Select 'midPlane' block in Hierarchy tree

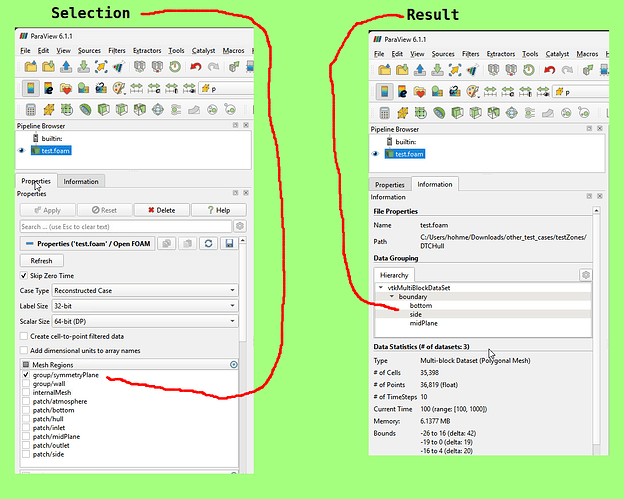point(423,323)
